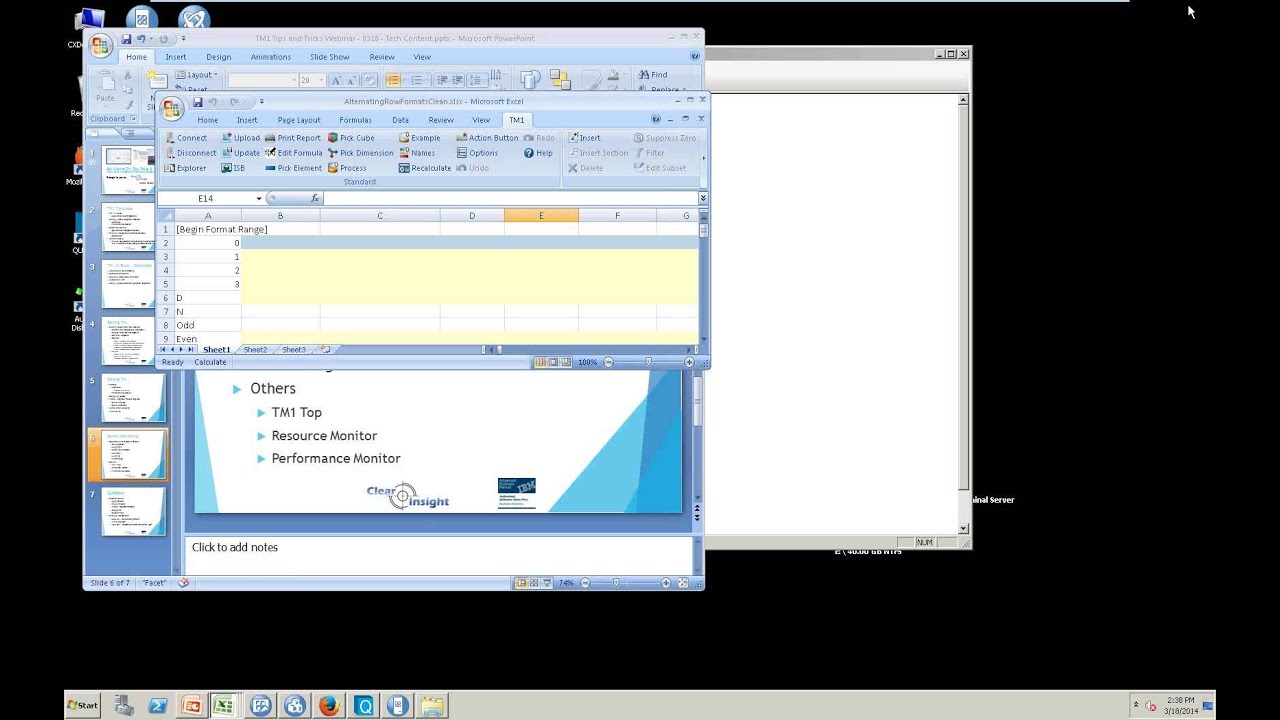Click Excel Office button
Viewport: 1280px width, 720px height.
click(172, 108)
